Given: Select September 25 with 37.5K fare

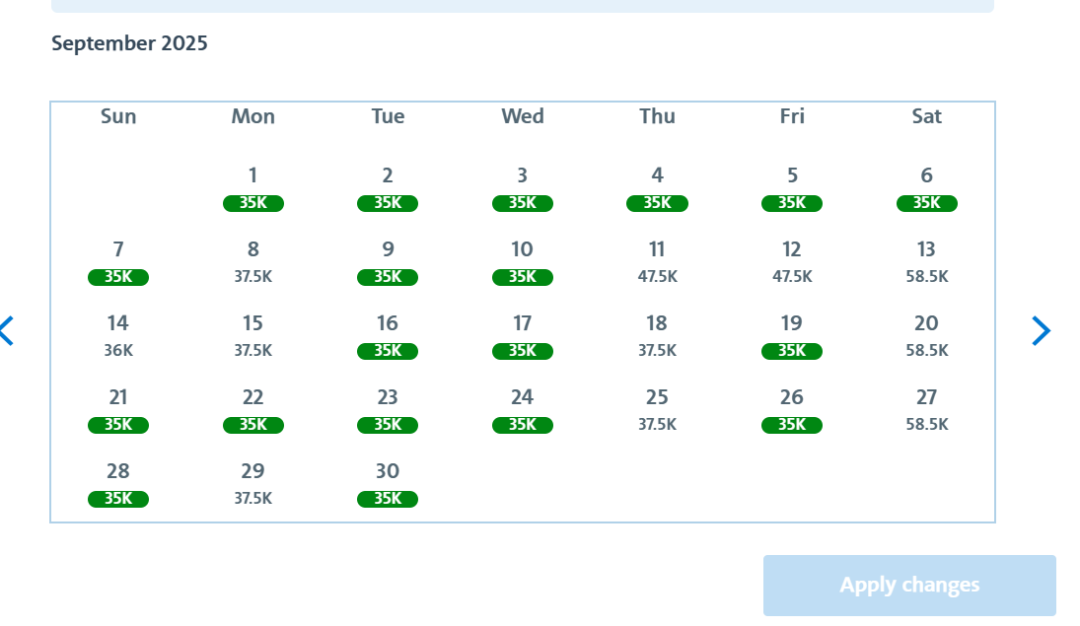Looking at the screenshot, I should pos(657,410).
